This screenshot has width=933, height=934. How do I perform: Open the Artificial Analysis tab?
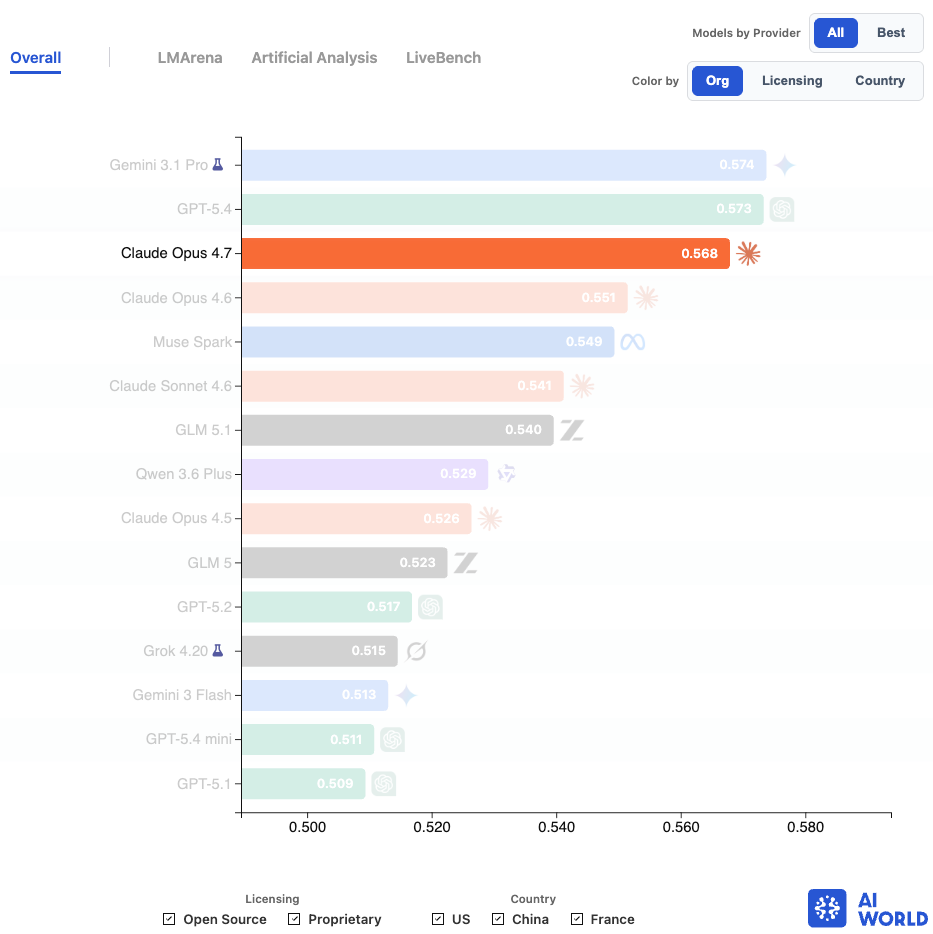click(x=314, y=58)
